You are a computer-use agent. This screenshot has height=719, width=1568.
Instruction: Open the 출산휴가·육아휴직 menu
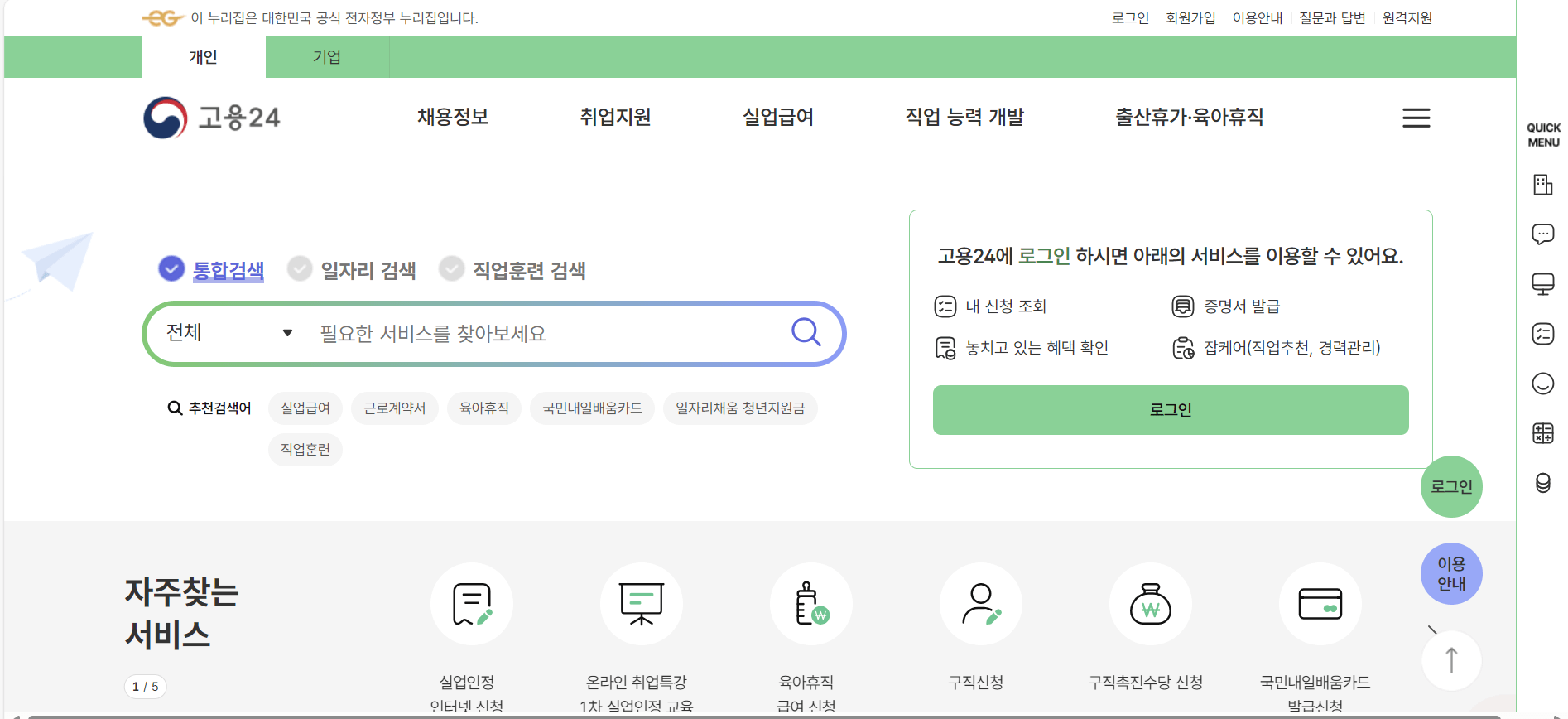point(1189,117)
